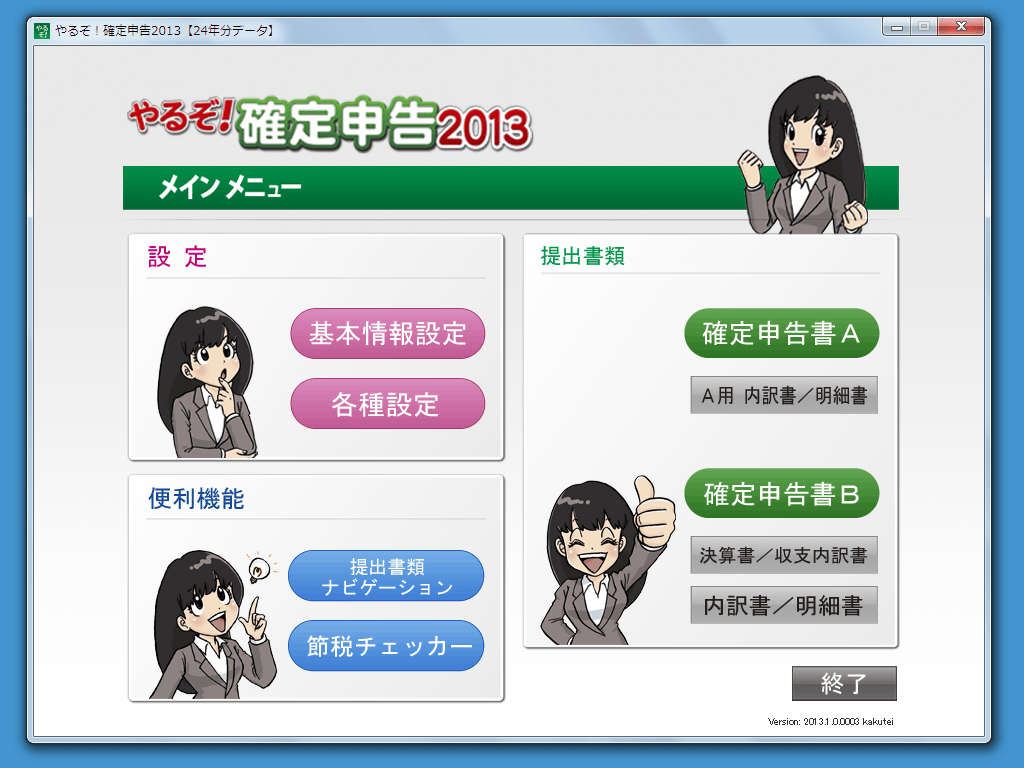Minimize the やるぞ！確定申告2013 window
1024x768 pixels.
coord(897,27)
